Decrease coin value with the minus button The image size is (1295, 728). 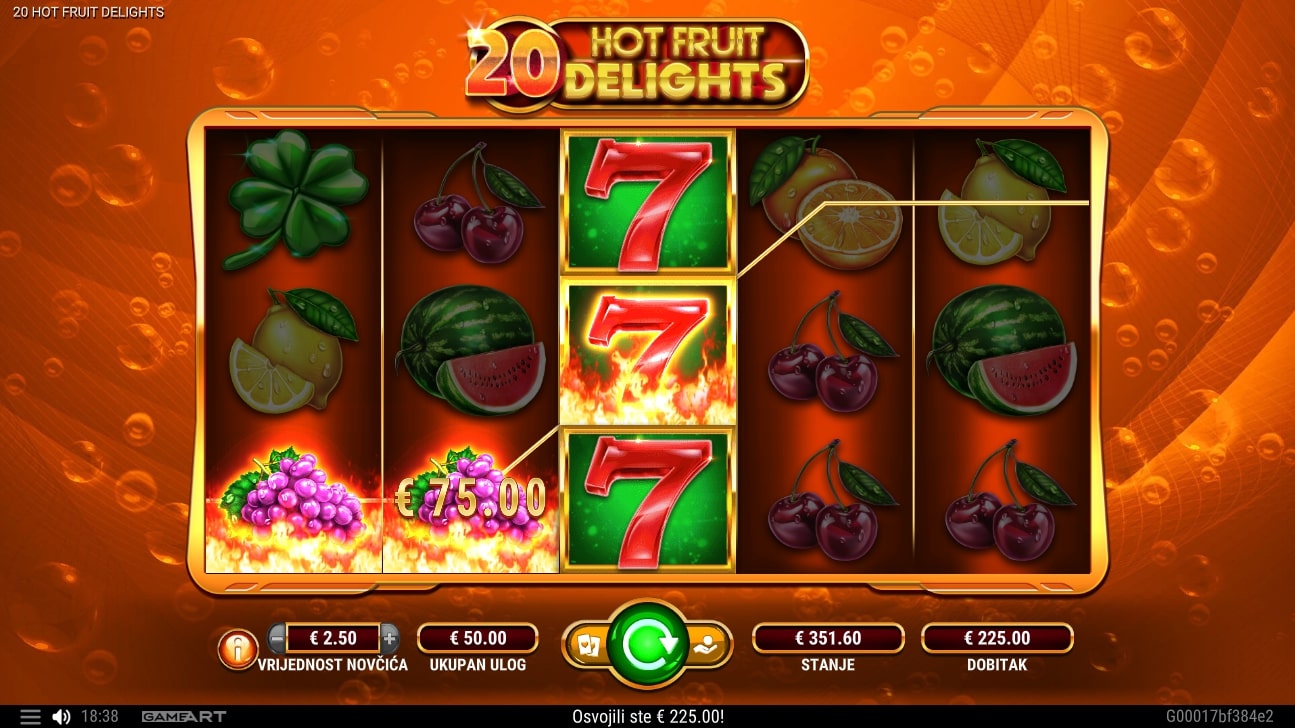[277, 638]
